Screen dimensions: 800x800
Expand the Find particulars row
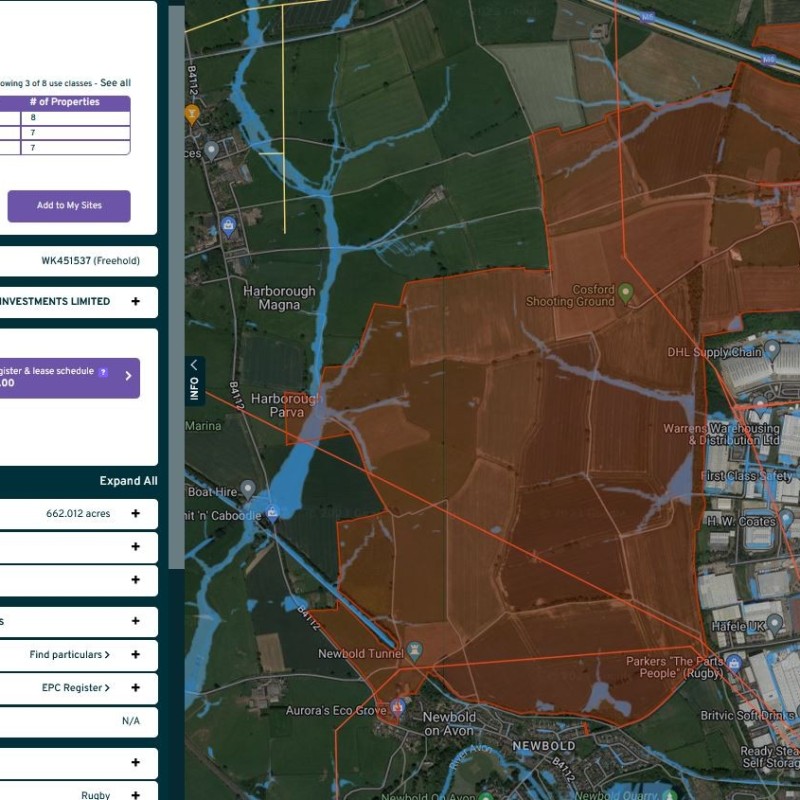point(135,655)
